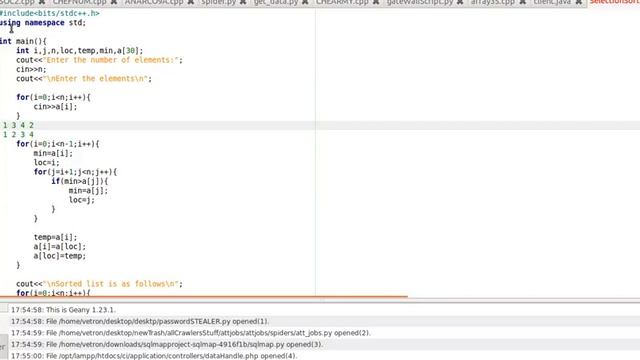Click the 'for(j=i+1;j<n;j++){' line
This screenshot has width=640, height=360.
(75, 172)
